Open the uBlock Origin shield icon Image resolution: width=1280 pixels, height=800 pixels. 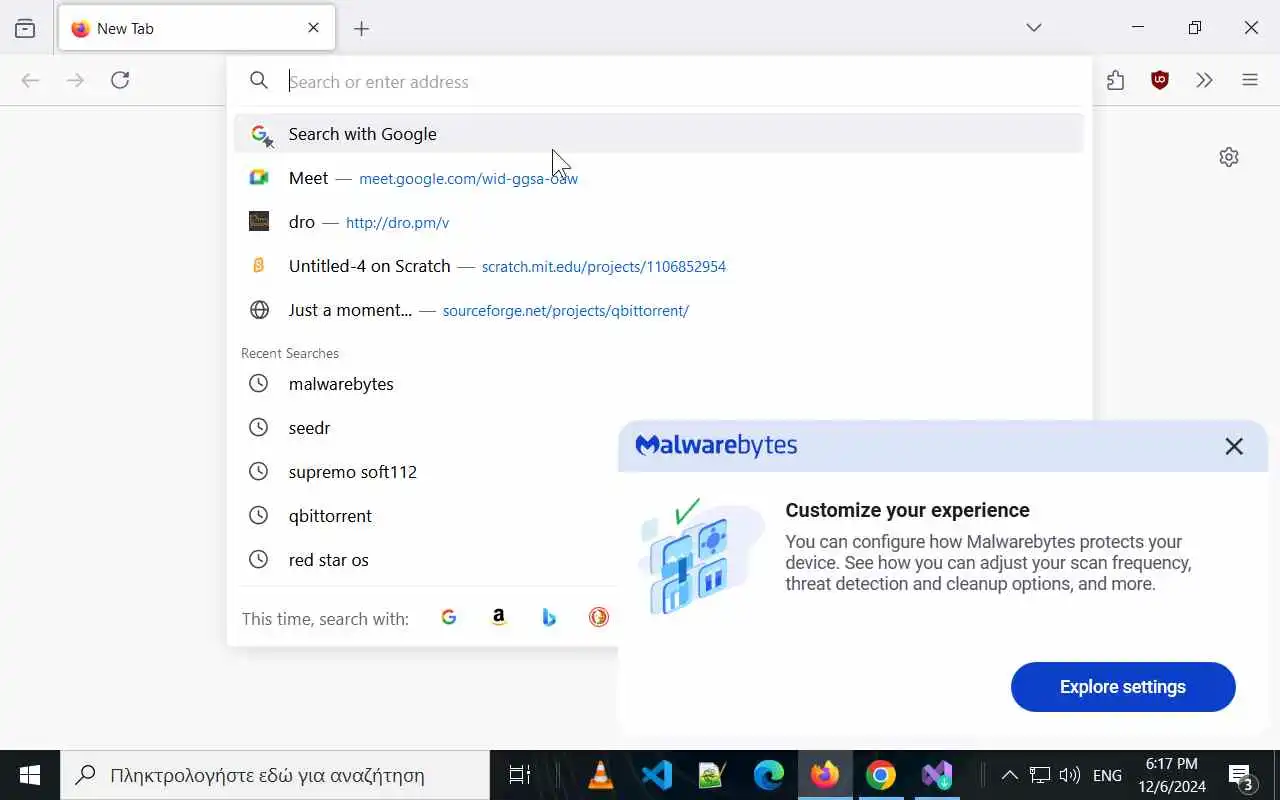[1160, 81]
